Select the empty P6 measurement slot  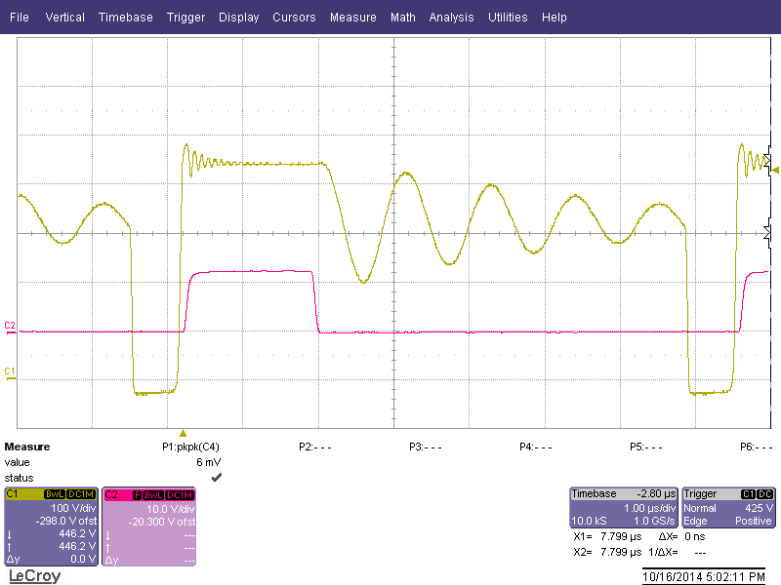[756, 447]
